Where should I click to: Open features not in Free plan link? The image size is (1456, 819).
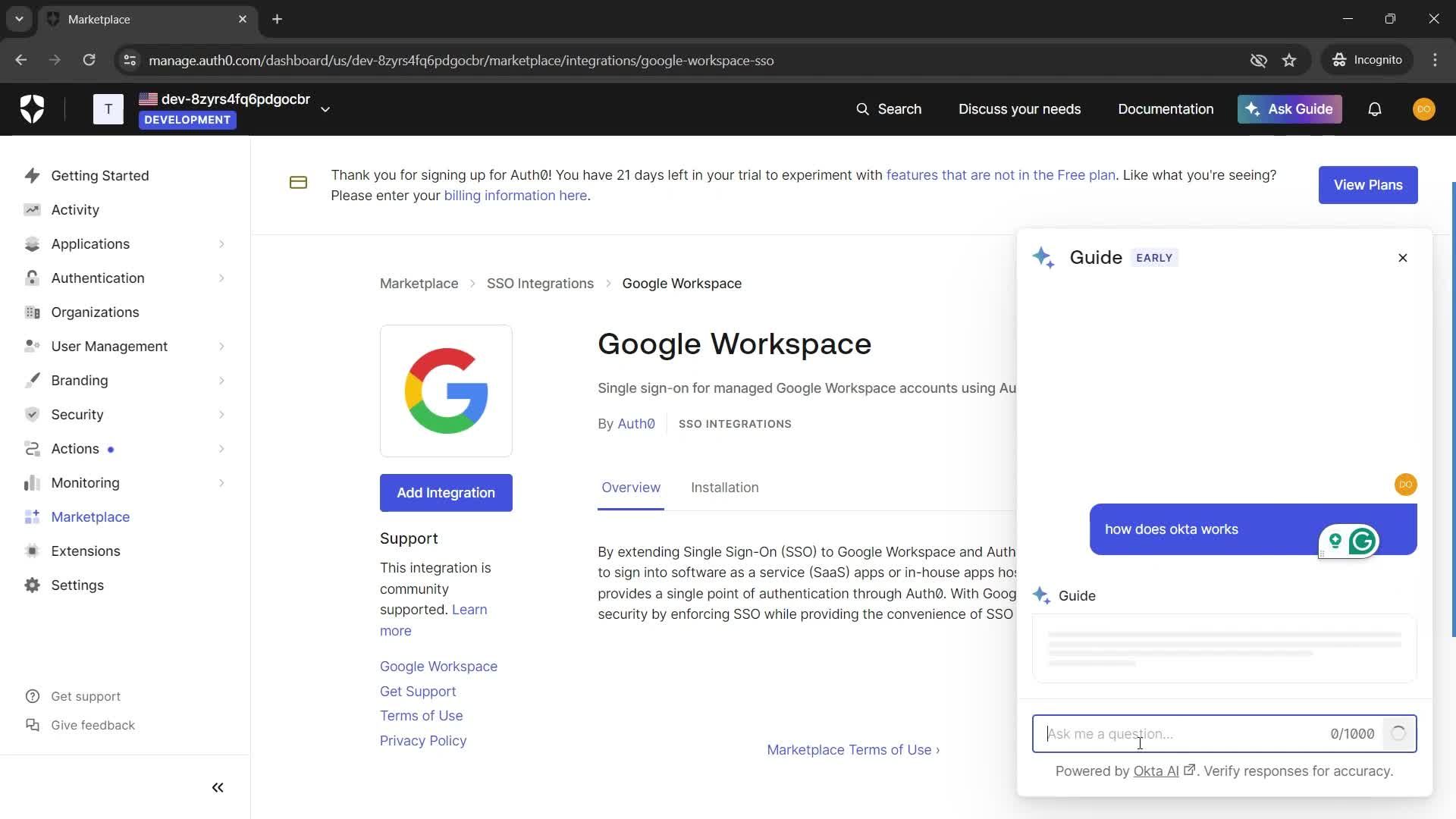pos(1001,175)
